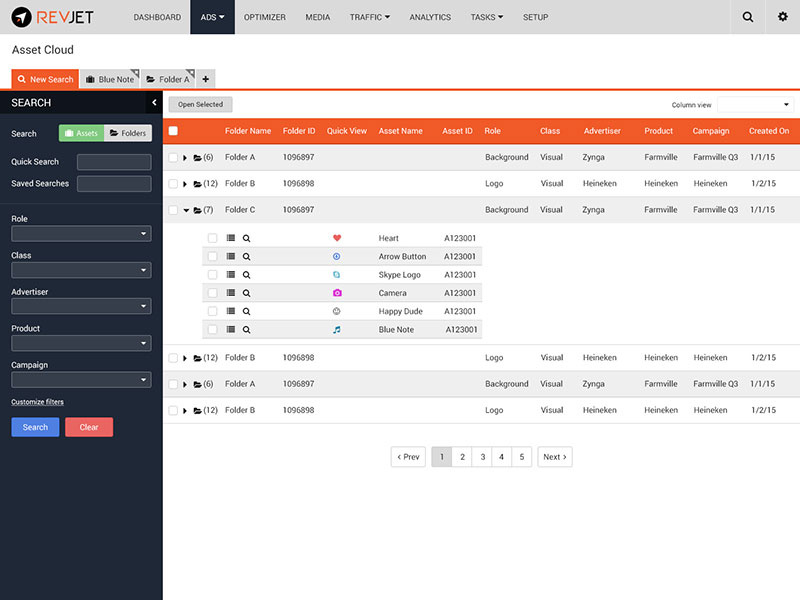Click the Blue Note music icon thumbnail
This screenshot has width=800, height=600.
tap(337, 330)
